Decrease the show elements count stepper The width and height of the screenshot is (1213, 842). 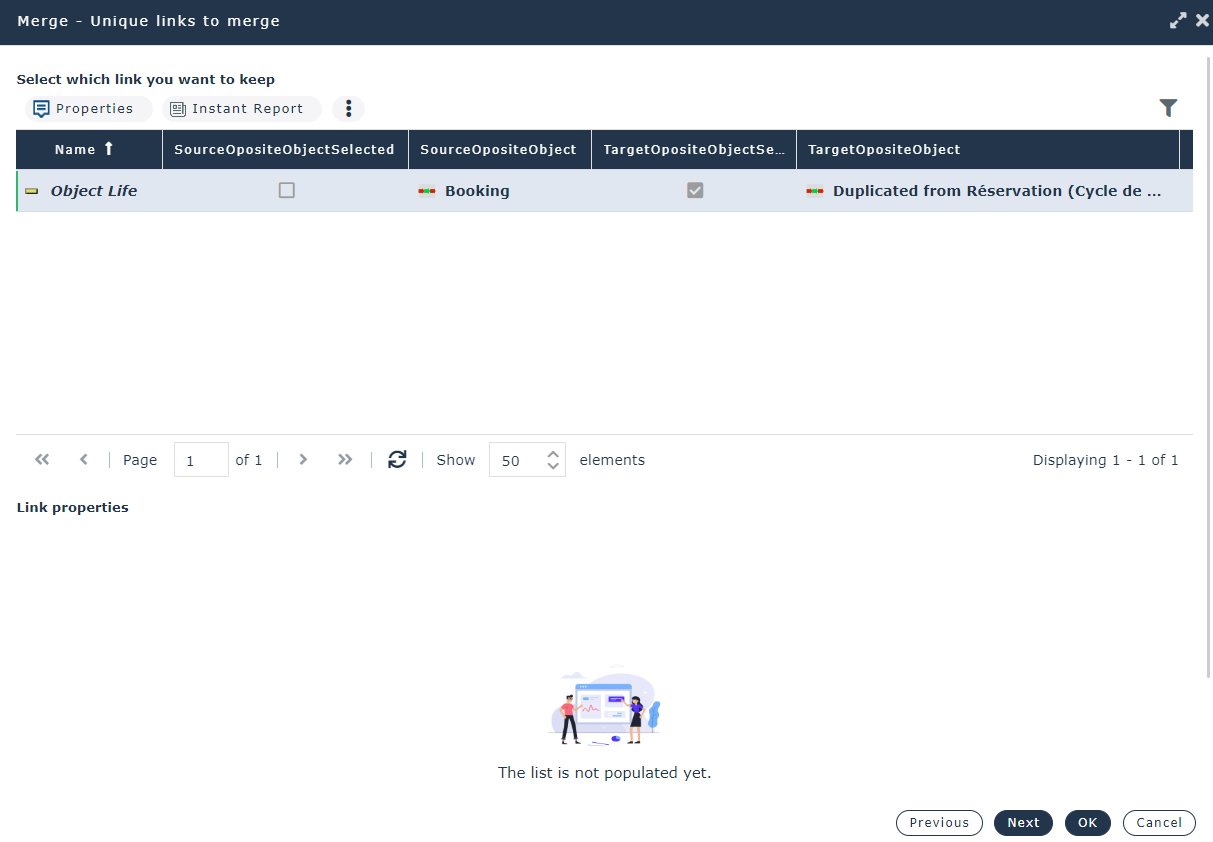click(x=553, y=467)
